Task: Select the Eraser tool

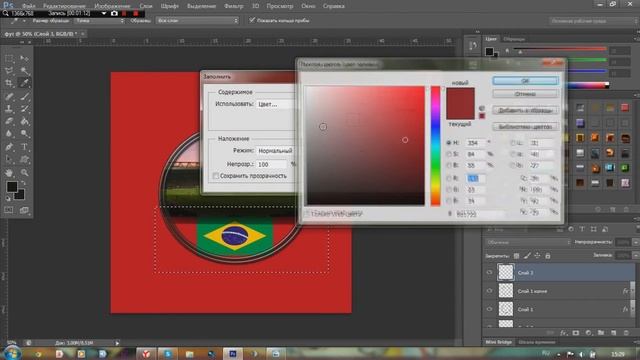Action: click(x=9, y=121)
